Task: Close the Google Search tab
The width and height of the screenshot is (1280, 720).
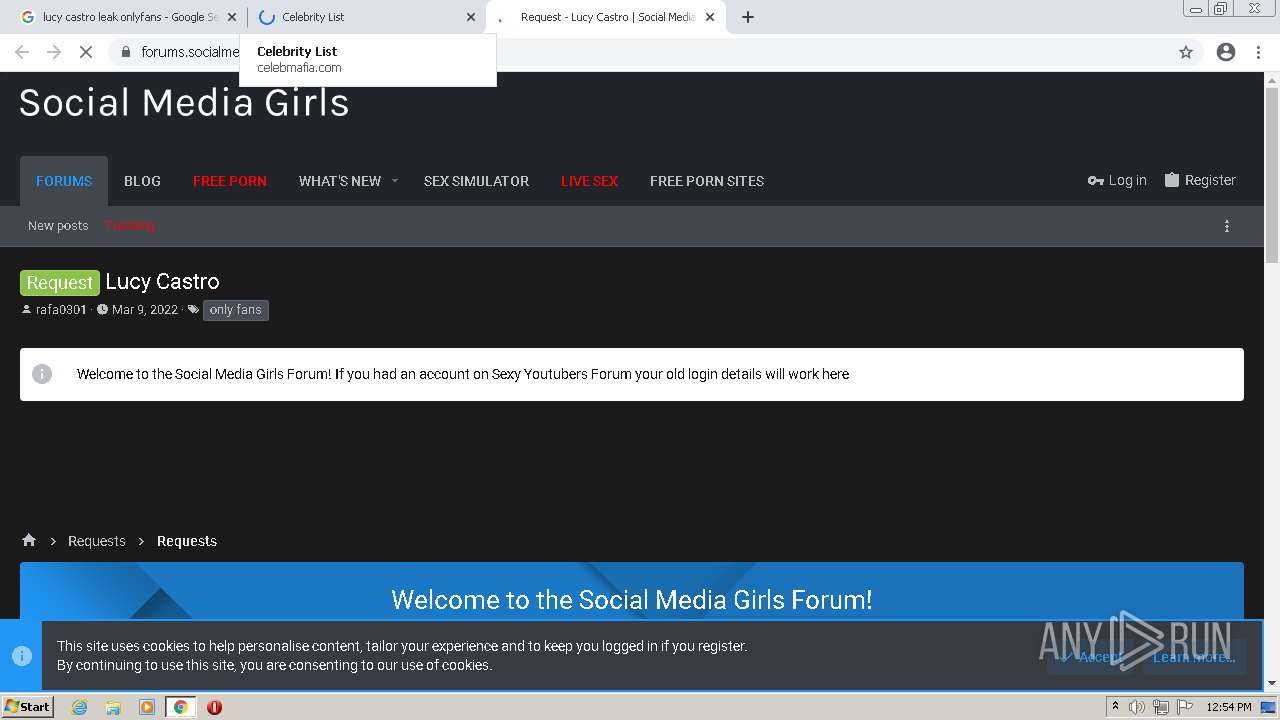Action: click(232, 17)
